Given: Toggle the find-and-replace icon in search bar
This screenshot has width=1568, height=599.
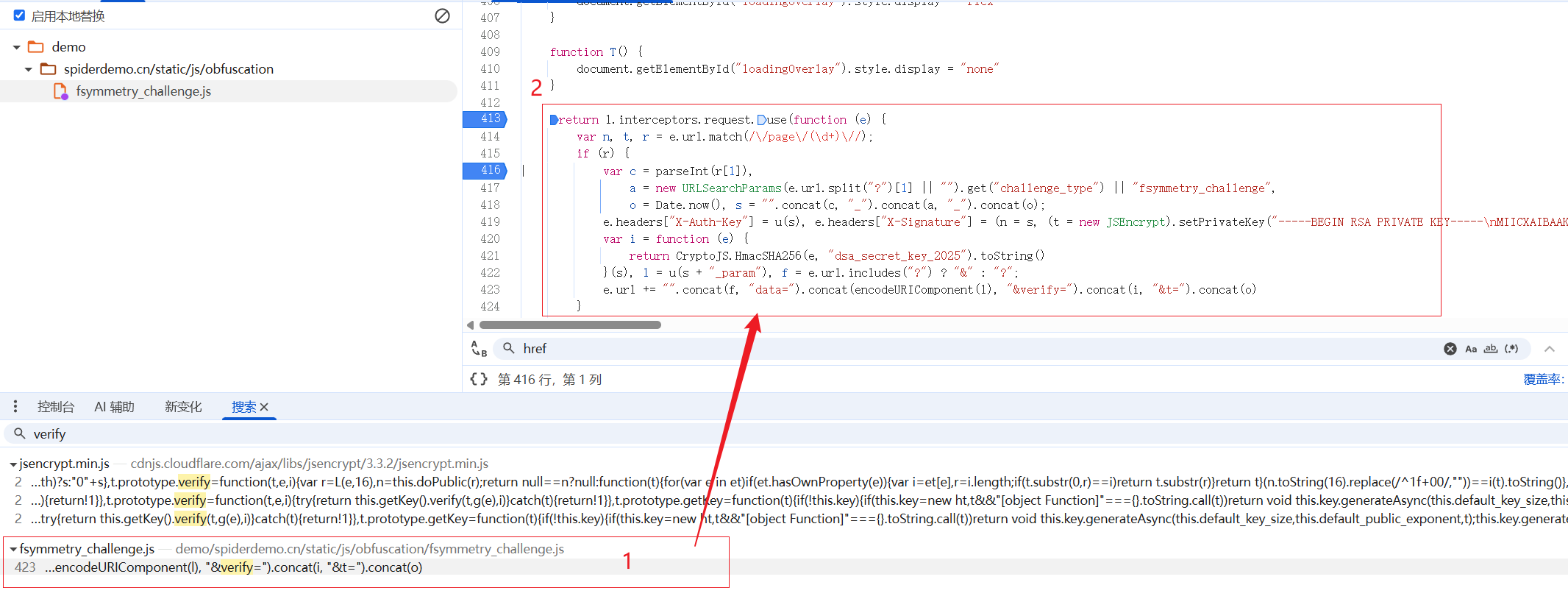Looking at the screenshot, I should [x=479, y=349].
